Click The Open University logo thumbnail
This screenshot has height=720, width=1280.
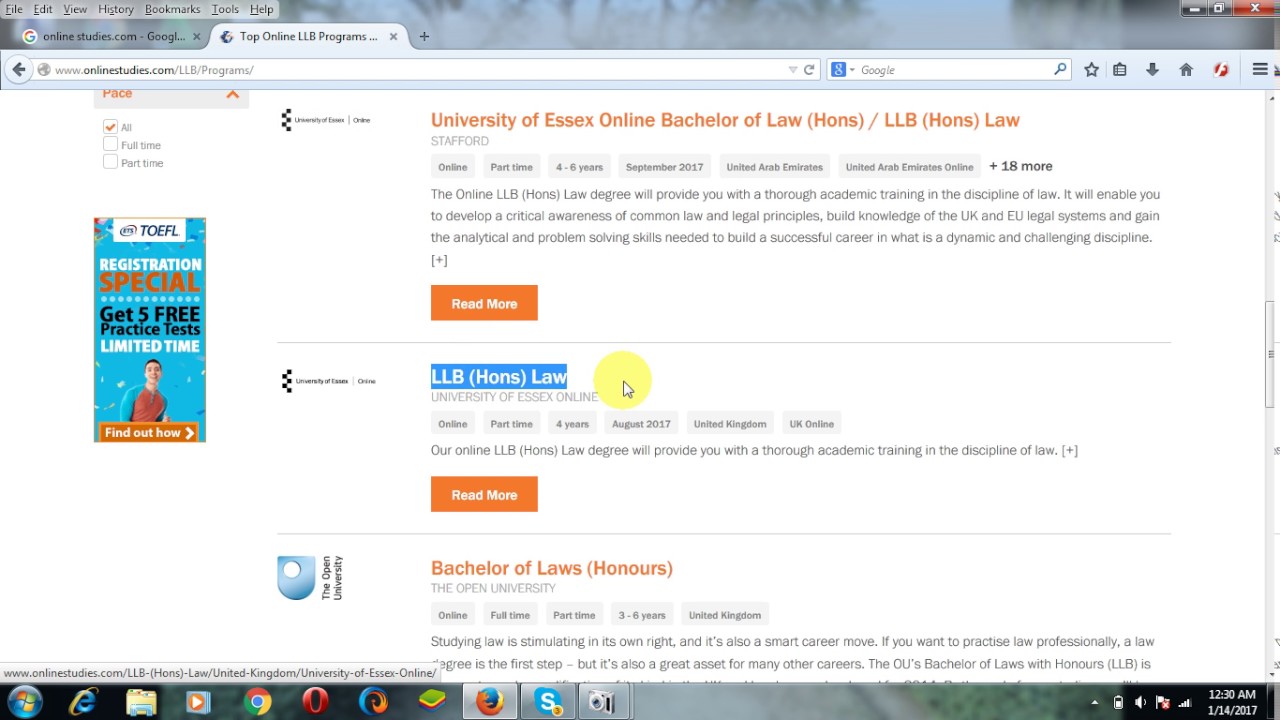(311, 578)
